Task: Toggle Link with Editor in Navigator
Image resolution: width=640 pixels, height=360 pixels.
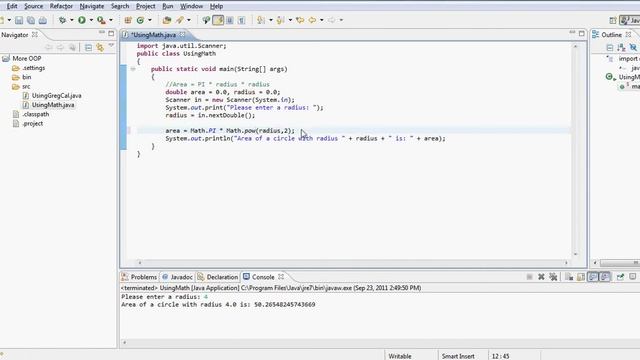Action: 100,47
